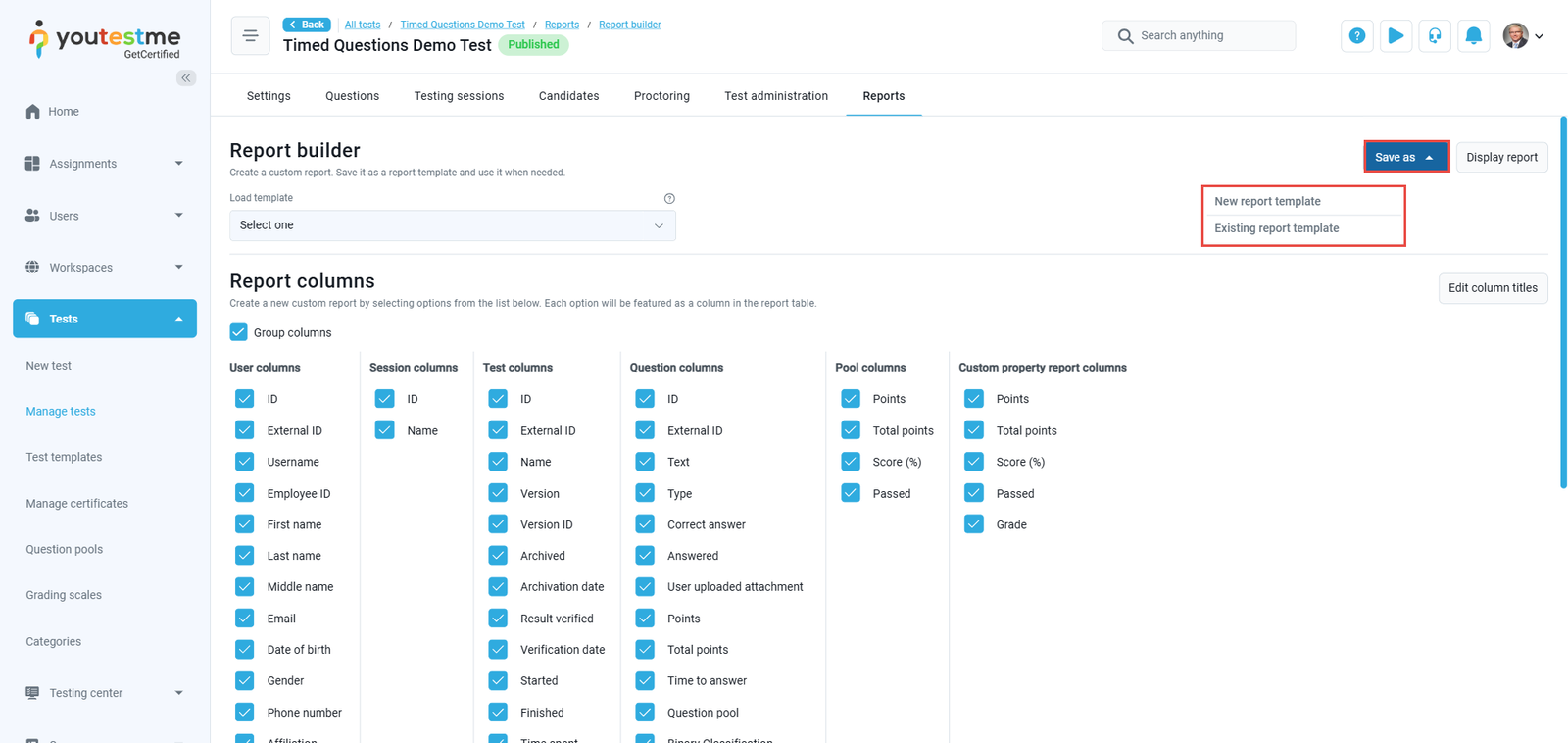Open the help question mark icon

1356,36
